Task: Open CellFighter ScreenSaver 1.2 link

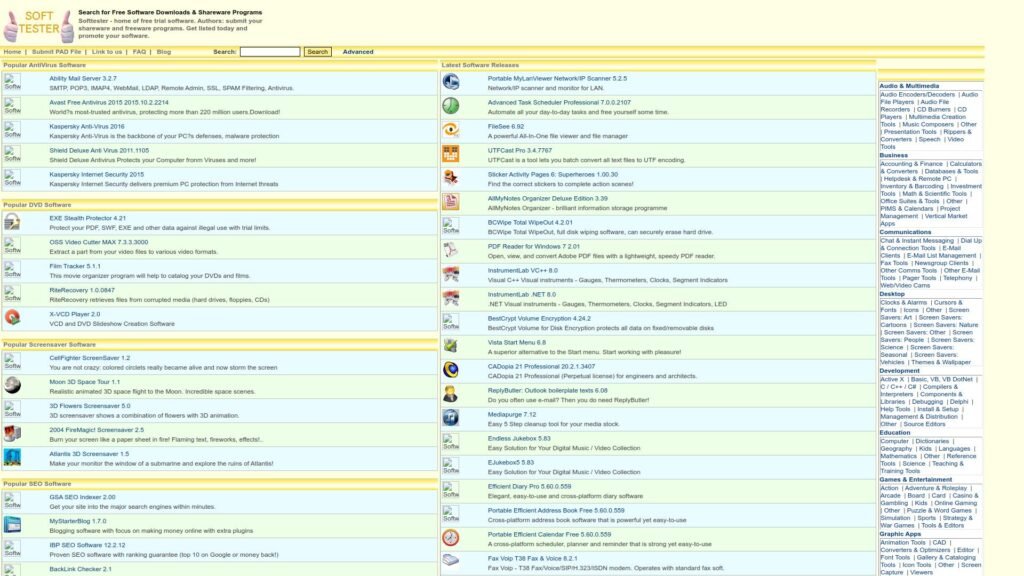Action: (90, 358)
